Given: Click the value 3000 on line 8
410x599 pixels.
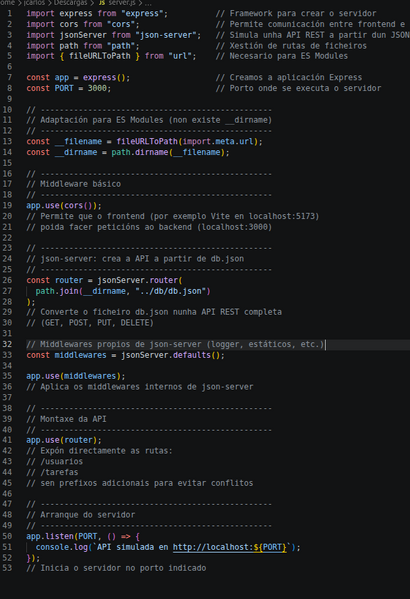Looking at the screenshot, I should pos(97,88).
